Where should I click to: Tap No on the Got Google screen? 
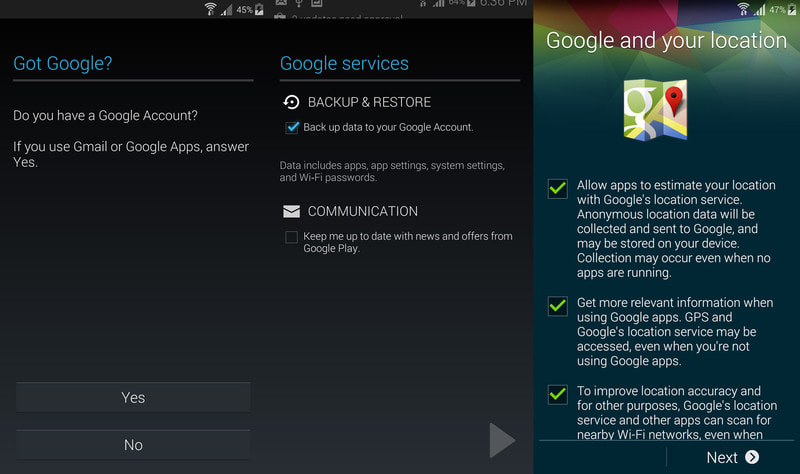tap(133, 445)
